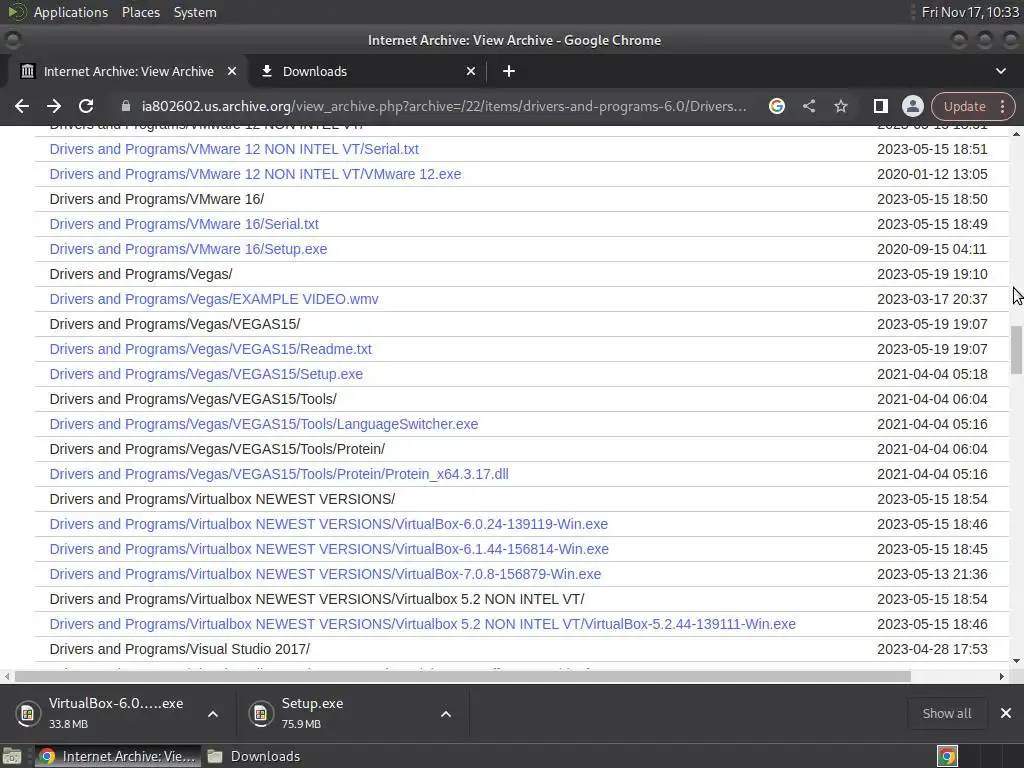Select date '2023-03-17 20:37' cell
The width and height of the screenshot is (1024, 768).
932,299
